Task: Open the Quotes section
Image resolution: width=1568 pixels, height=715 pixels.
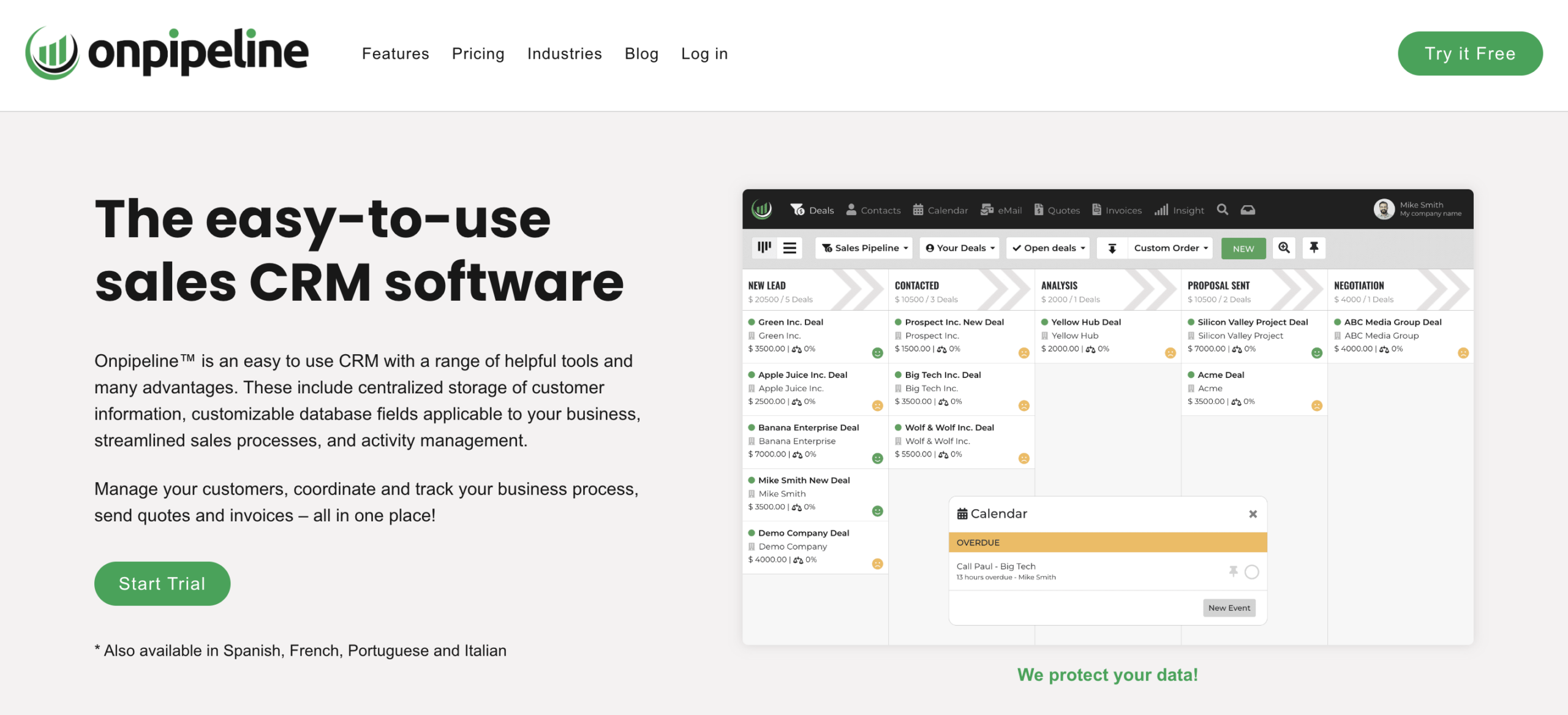Action: [1057, 210]
